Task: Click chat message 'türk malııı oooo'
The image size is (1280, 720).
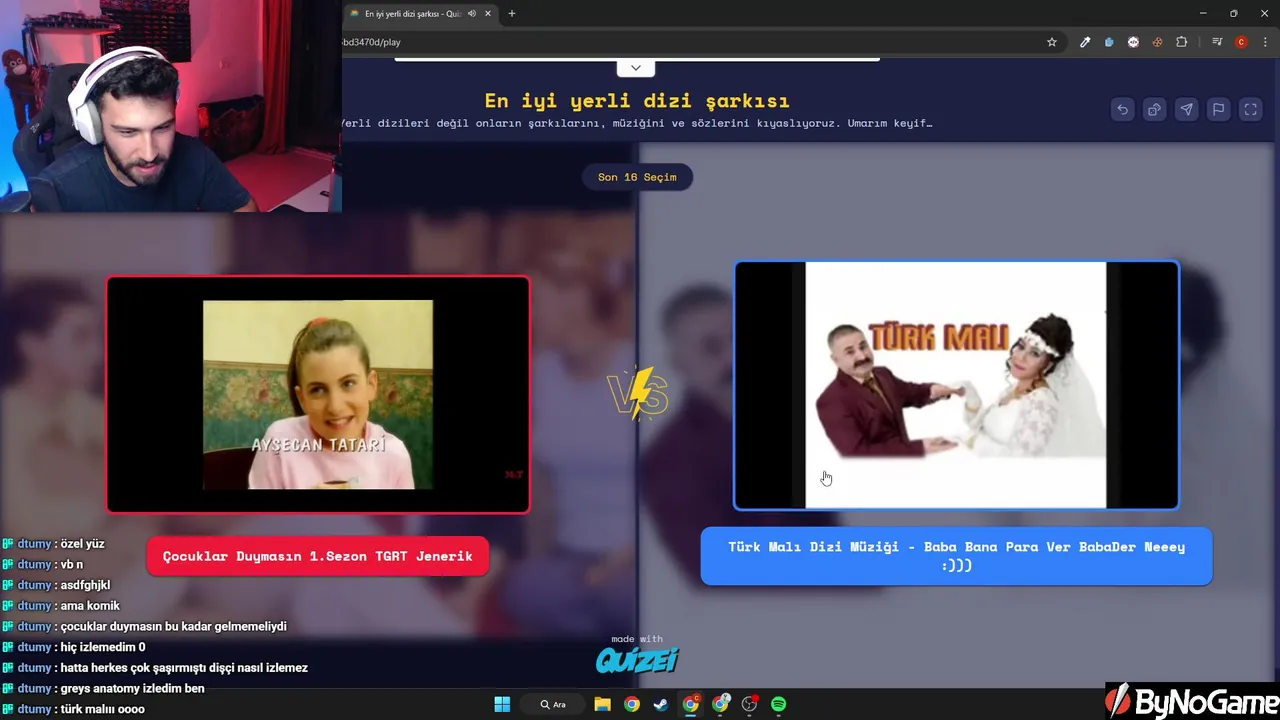Action: coord(102,709)
